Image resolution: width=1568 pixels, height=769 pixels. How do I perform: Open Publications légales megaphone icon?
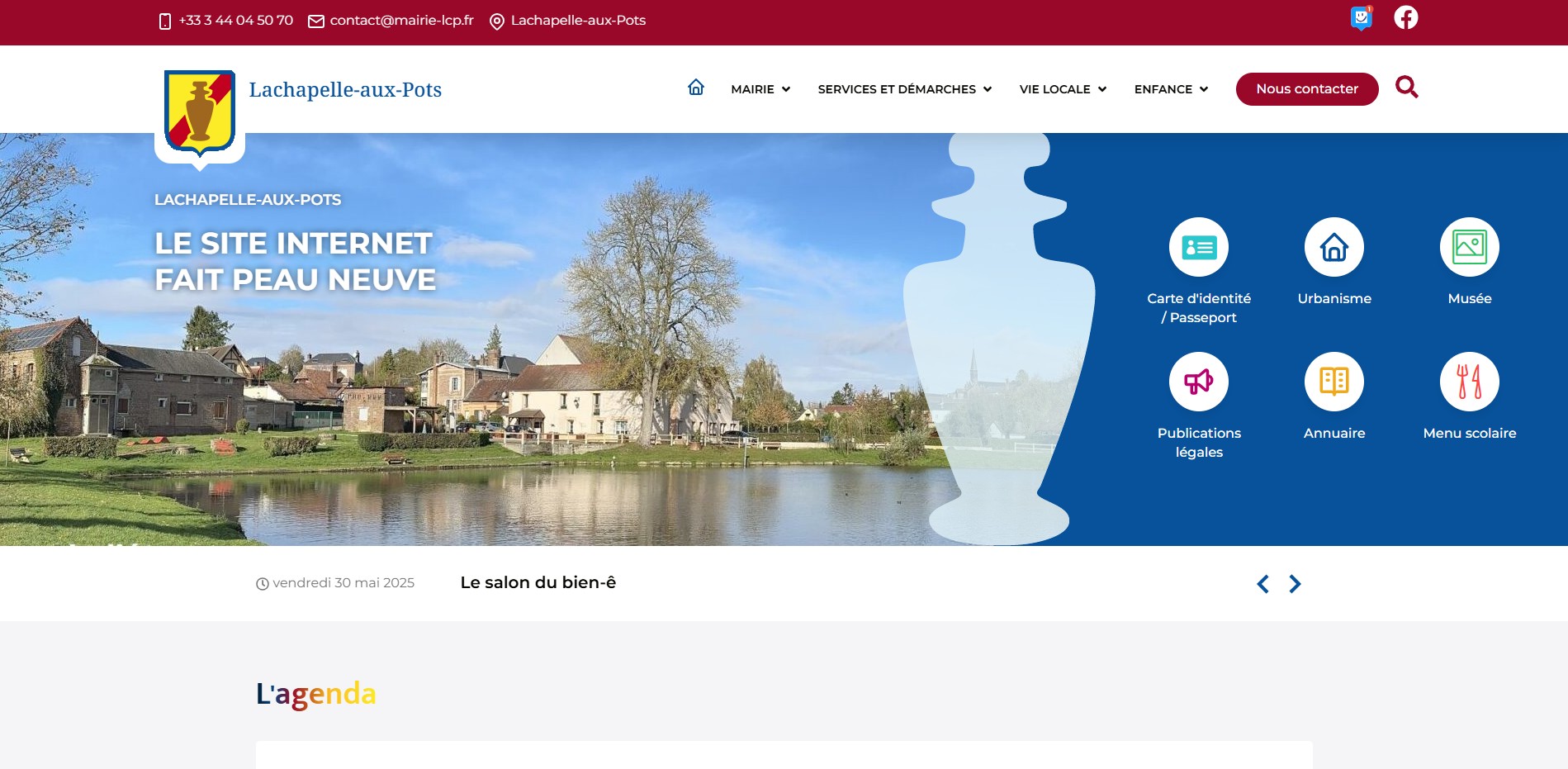pos(1199,382)
